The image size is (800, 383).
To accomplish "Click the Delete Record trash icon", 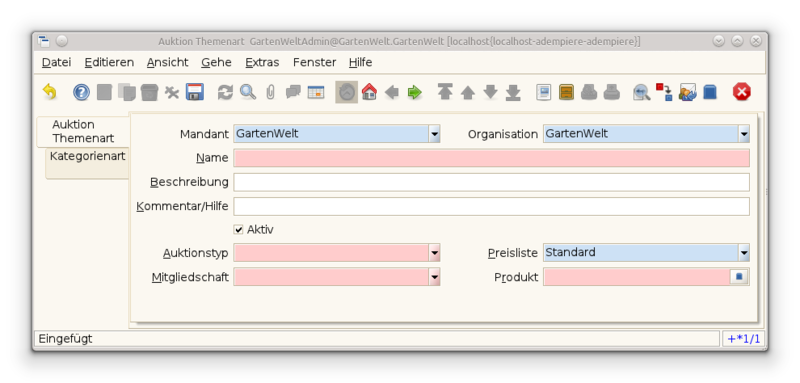I will click(x=149, y=92).
